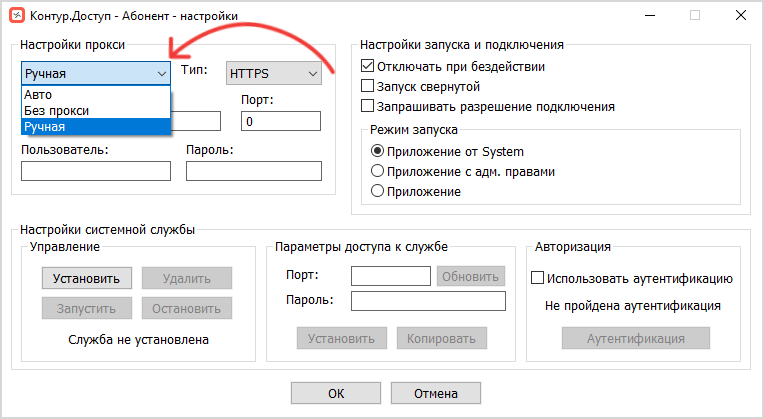This screenshot has height=419, width=764.
Task: Select plain "Приложение" launch mode radio
Action: tap(378, 191)
